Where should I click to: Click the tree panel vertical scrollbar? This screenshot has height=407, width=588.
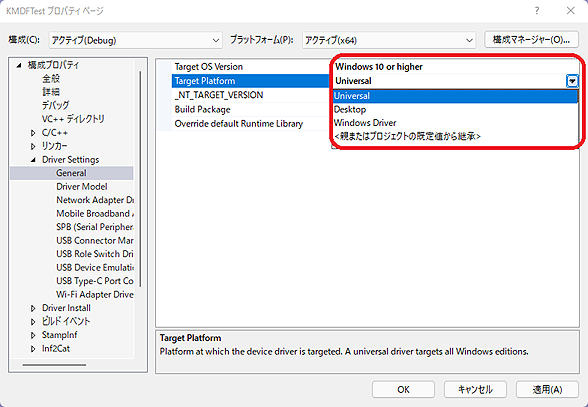141,179
